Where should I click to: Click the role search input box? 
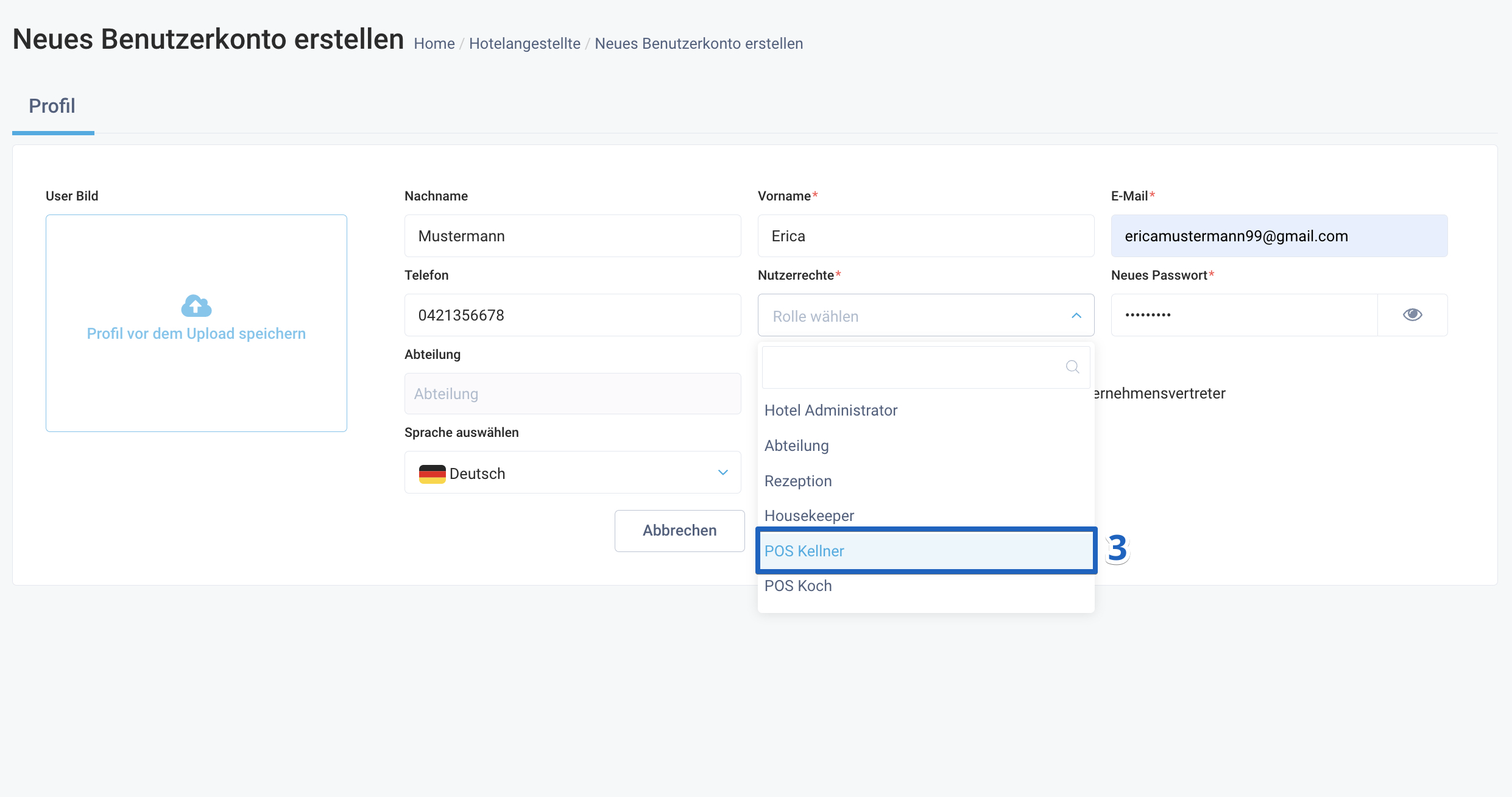pyautogui.click(x=926, y=367)
